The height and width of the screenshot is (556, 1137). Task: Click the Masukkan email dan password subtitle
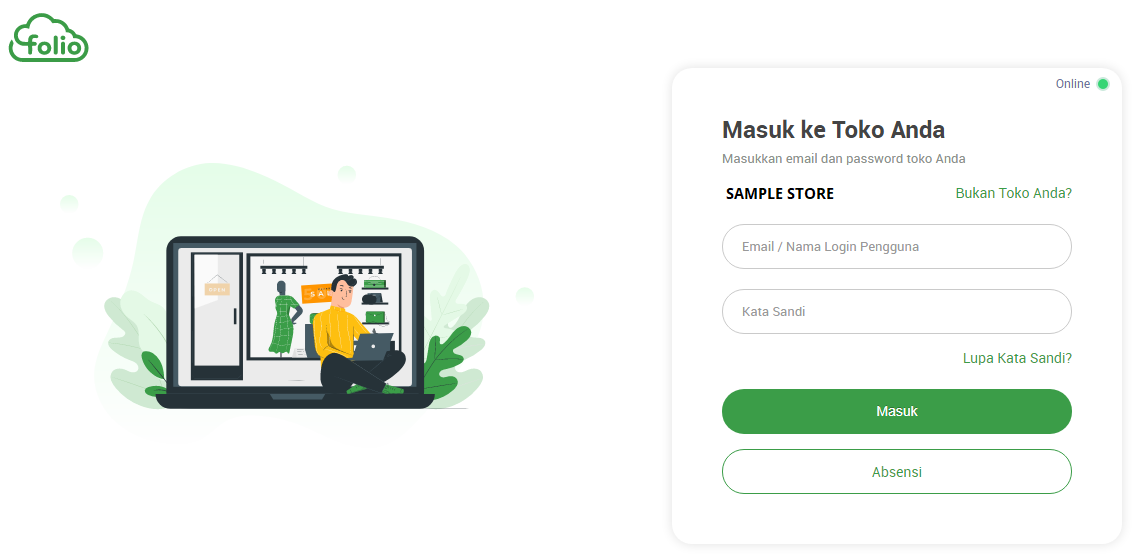click(843, 159)
